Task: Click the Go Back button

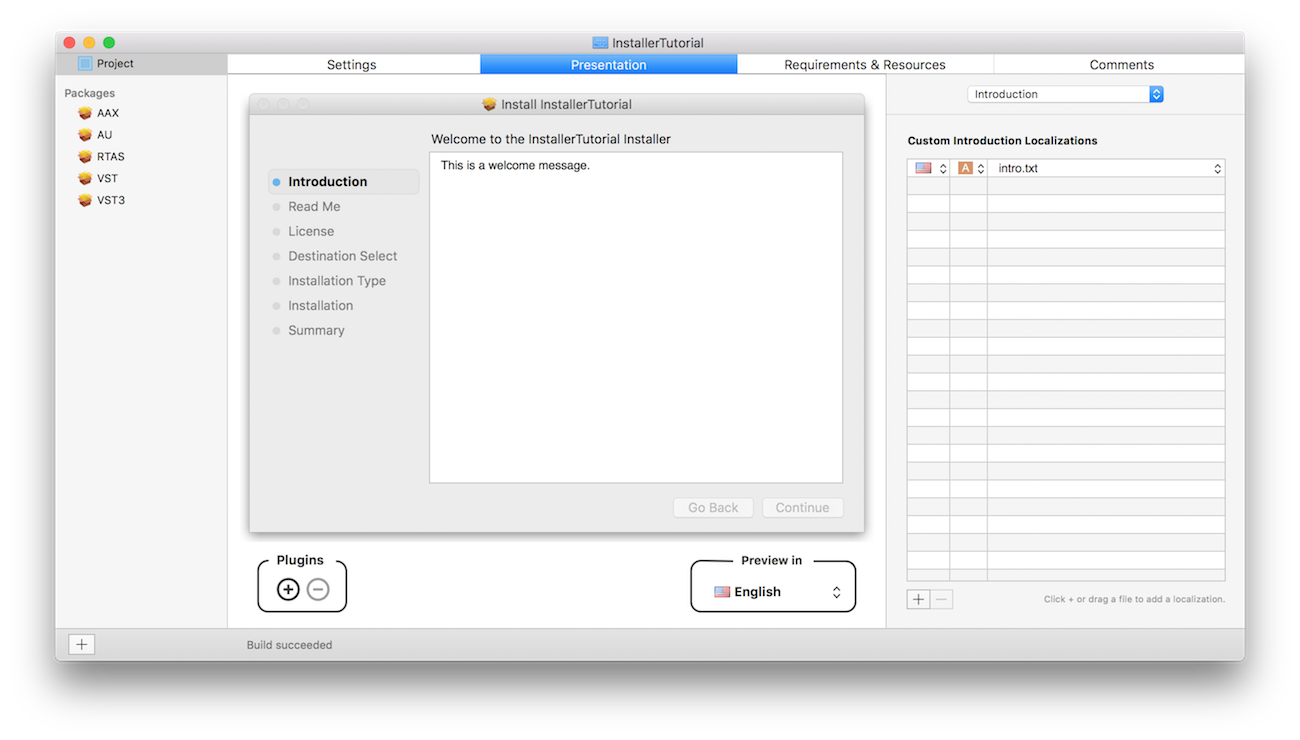Action: pos(713,508)
